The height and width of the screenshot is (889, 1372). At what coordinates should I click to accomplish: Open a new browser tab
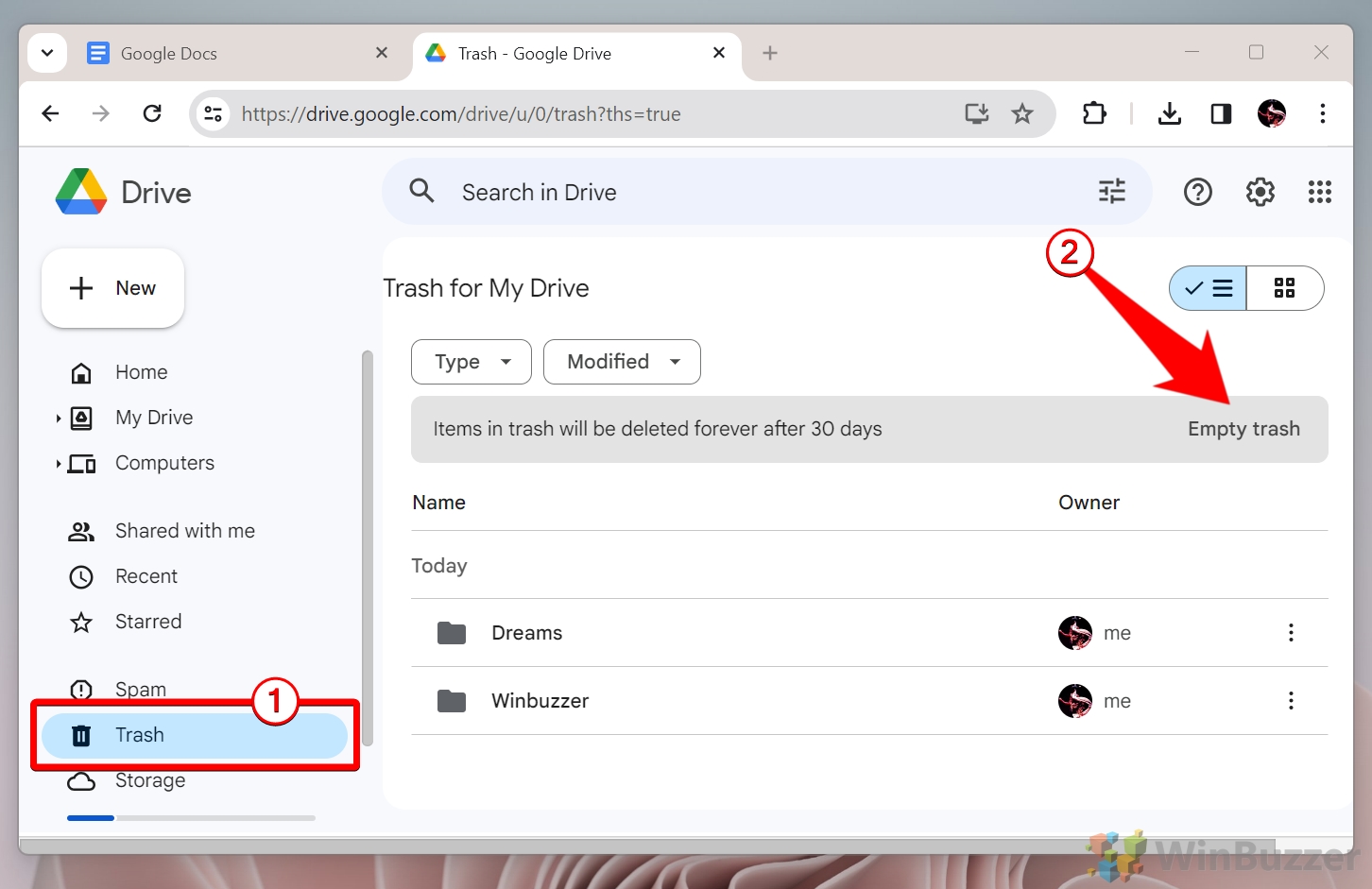[x=770, y=53]
